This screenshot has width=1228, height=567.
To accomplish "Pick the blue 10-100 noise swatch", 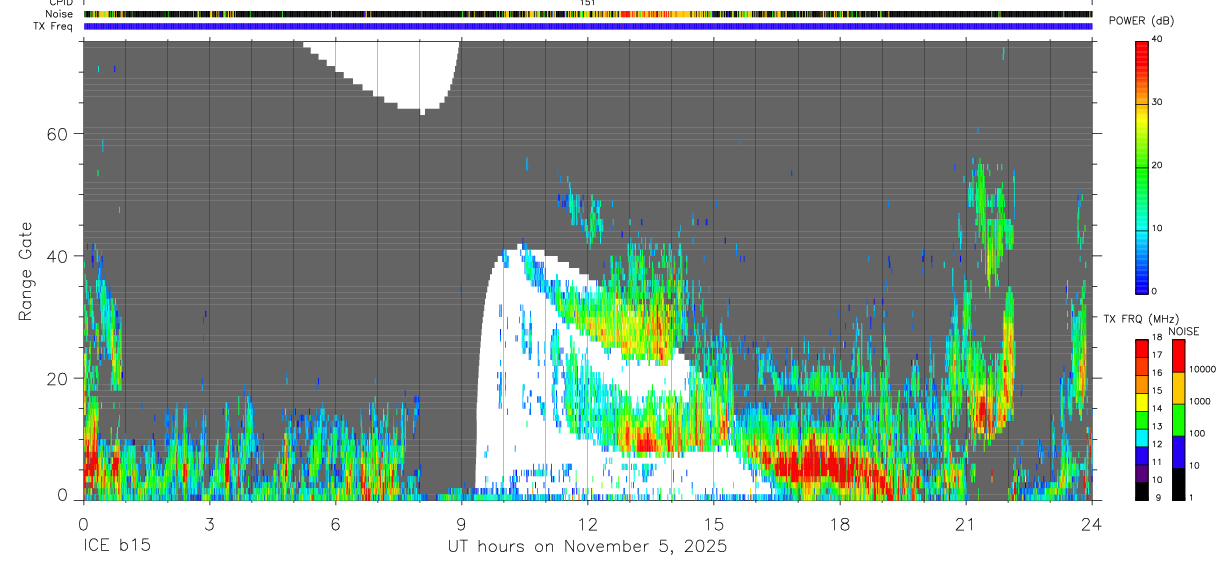I will coord(1179,452).
